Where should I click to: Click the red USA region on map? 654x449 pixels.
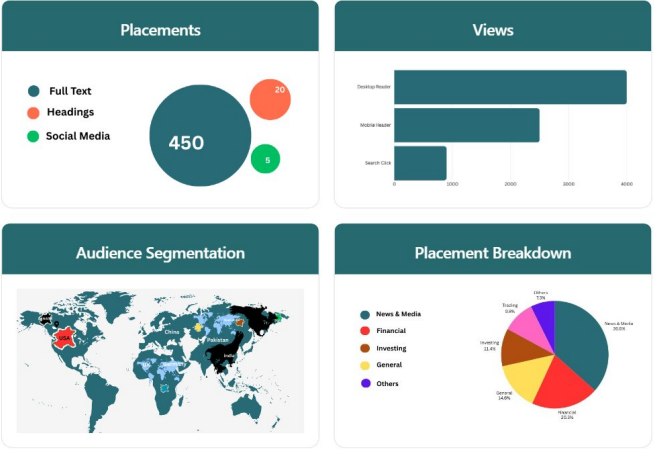[x=66, y=339]
